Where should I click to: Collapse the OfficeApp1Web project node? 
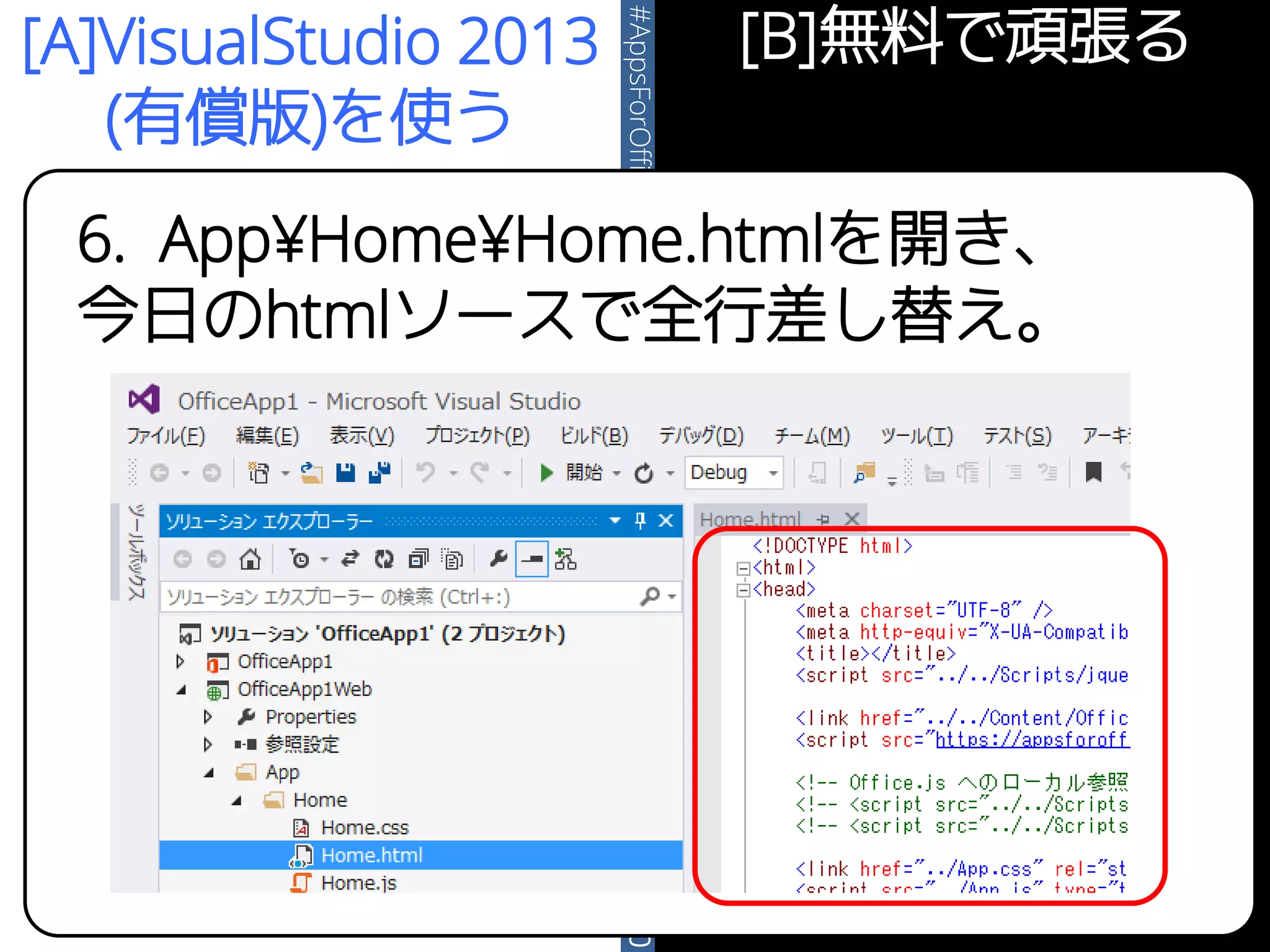[182, 690]
